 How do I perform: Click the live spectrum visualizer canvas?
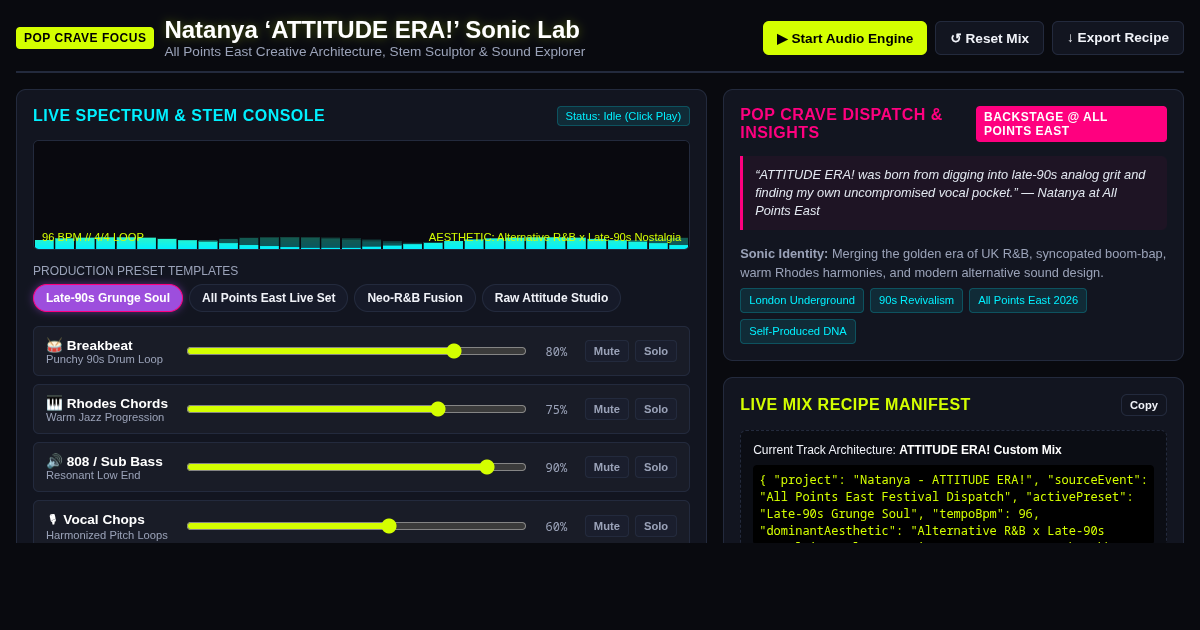pos(361,195)
